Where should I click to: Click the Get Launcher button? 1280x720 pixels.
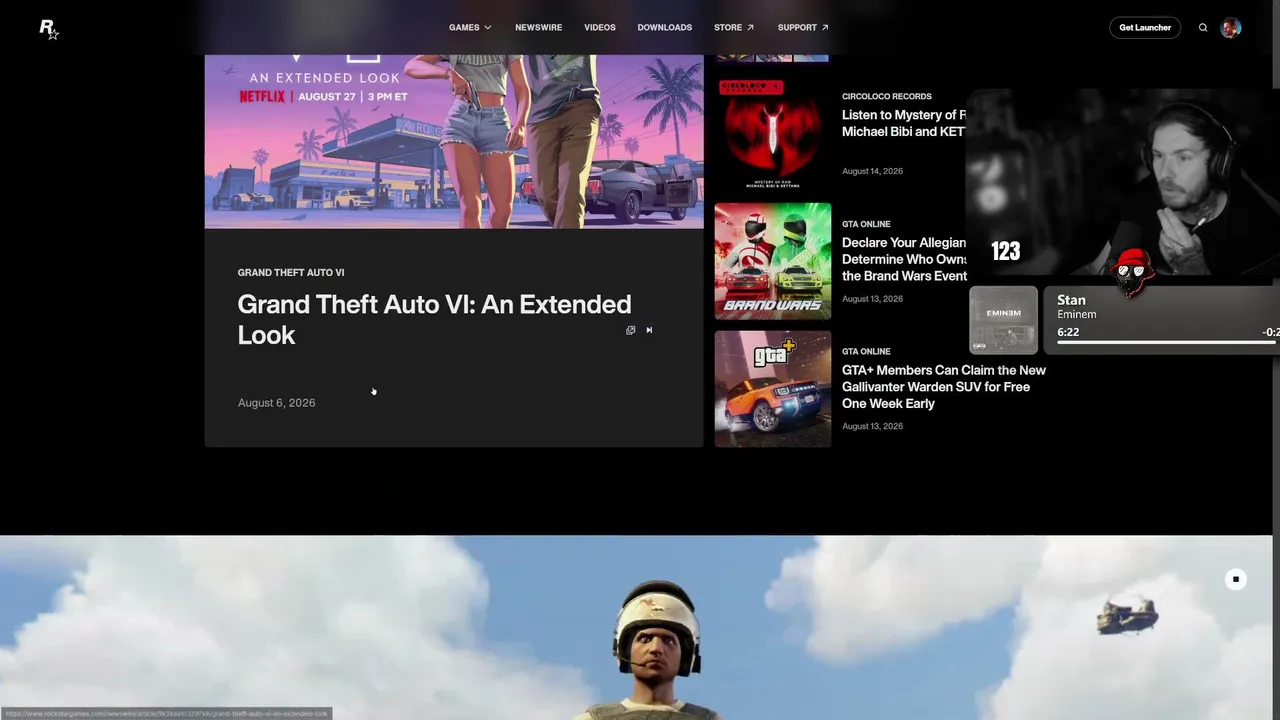click(x=1145, y=28)
